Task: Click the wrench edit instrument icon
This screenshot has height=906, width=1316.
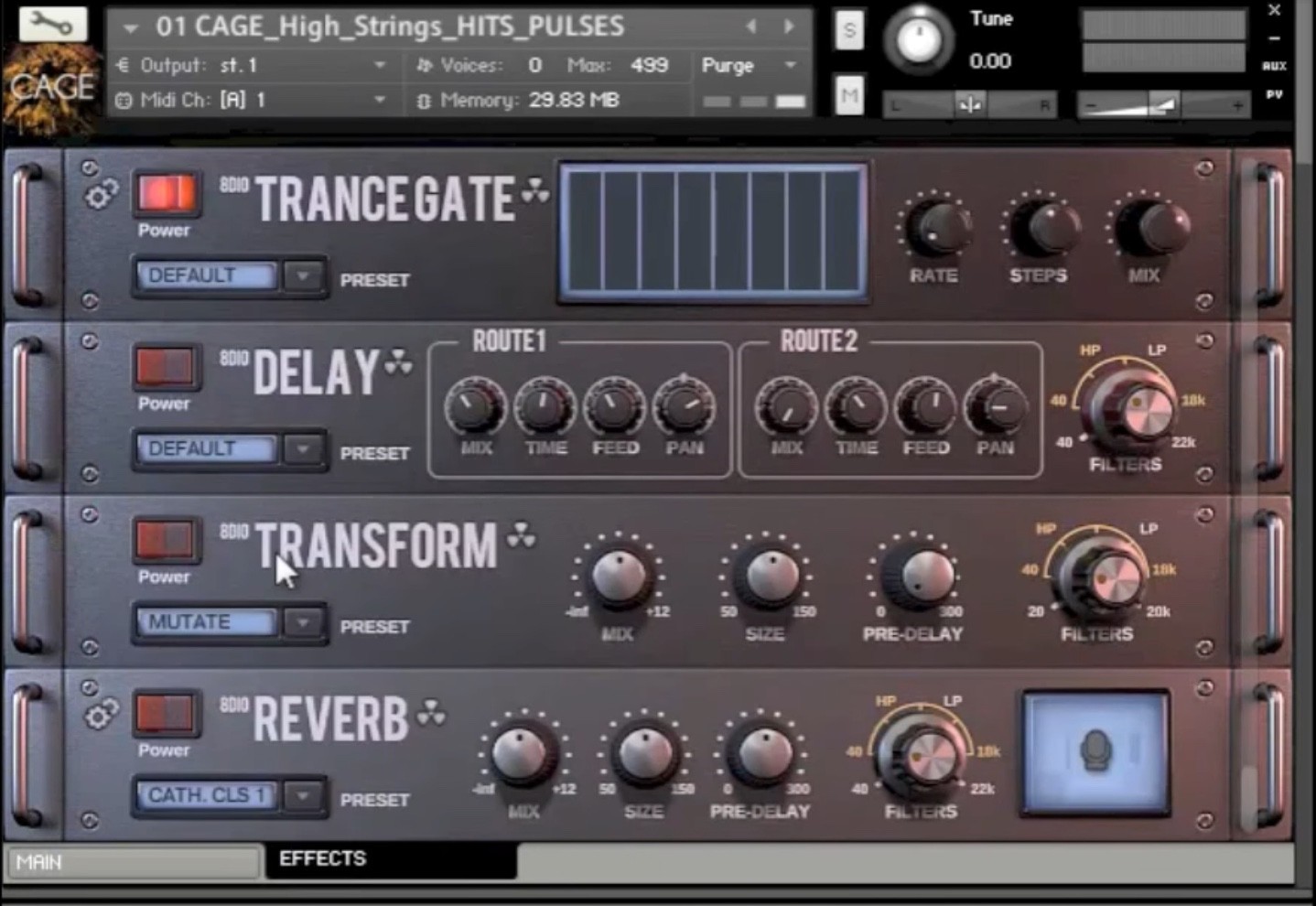Action: coord(53,24)
